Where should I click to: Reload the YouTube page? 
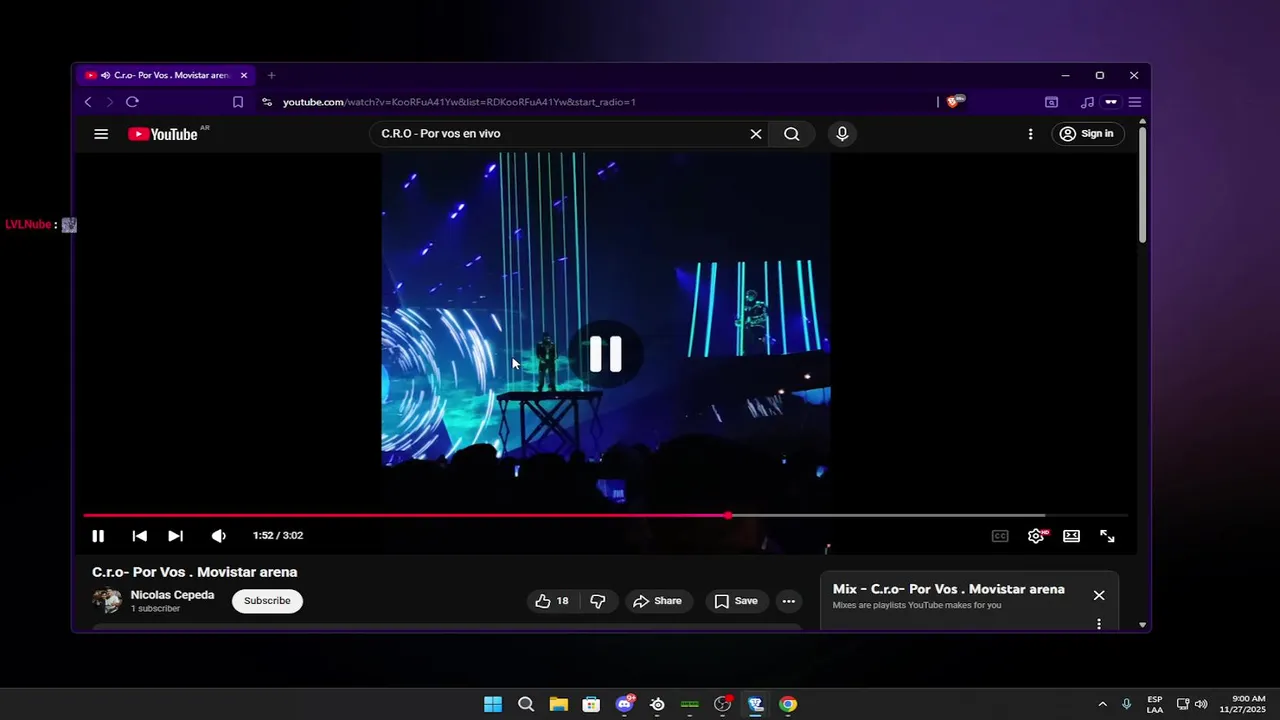click(x=132, y=102)
